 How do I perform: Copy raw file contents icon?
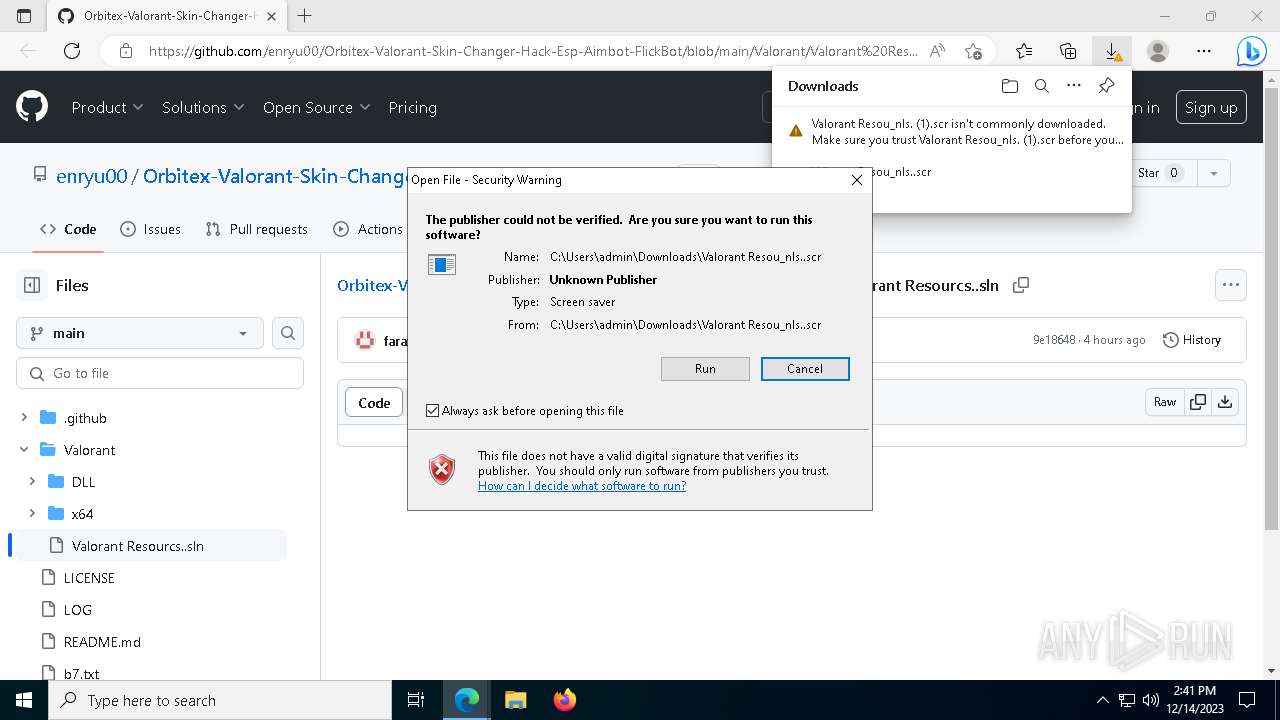1198,402
